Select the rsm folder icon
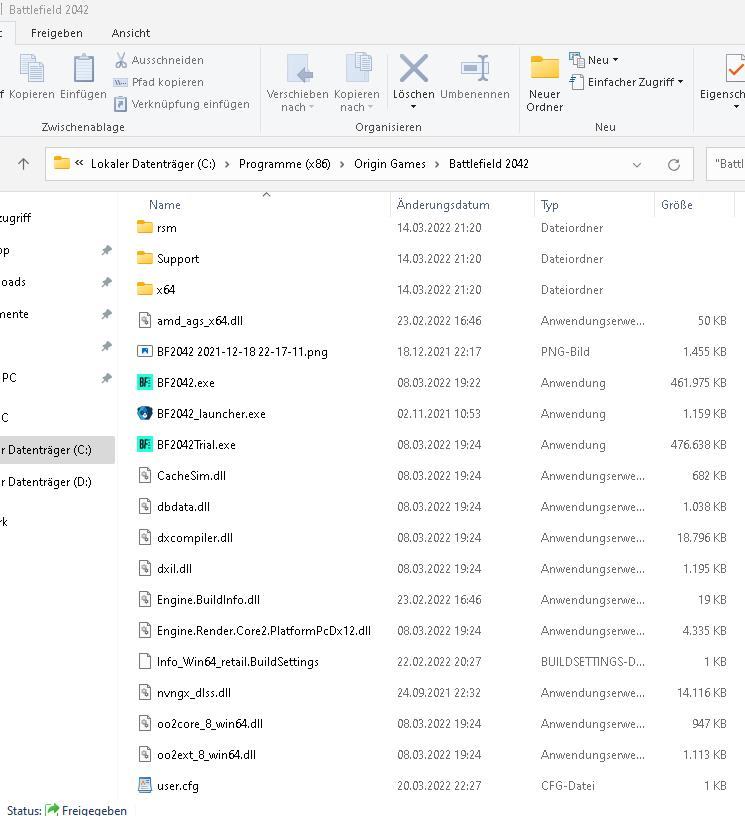745x816 pixels. (145, 227)
